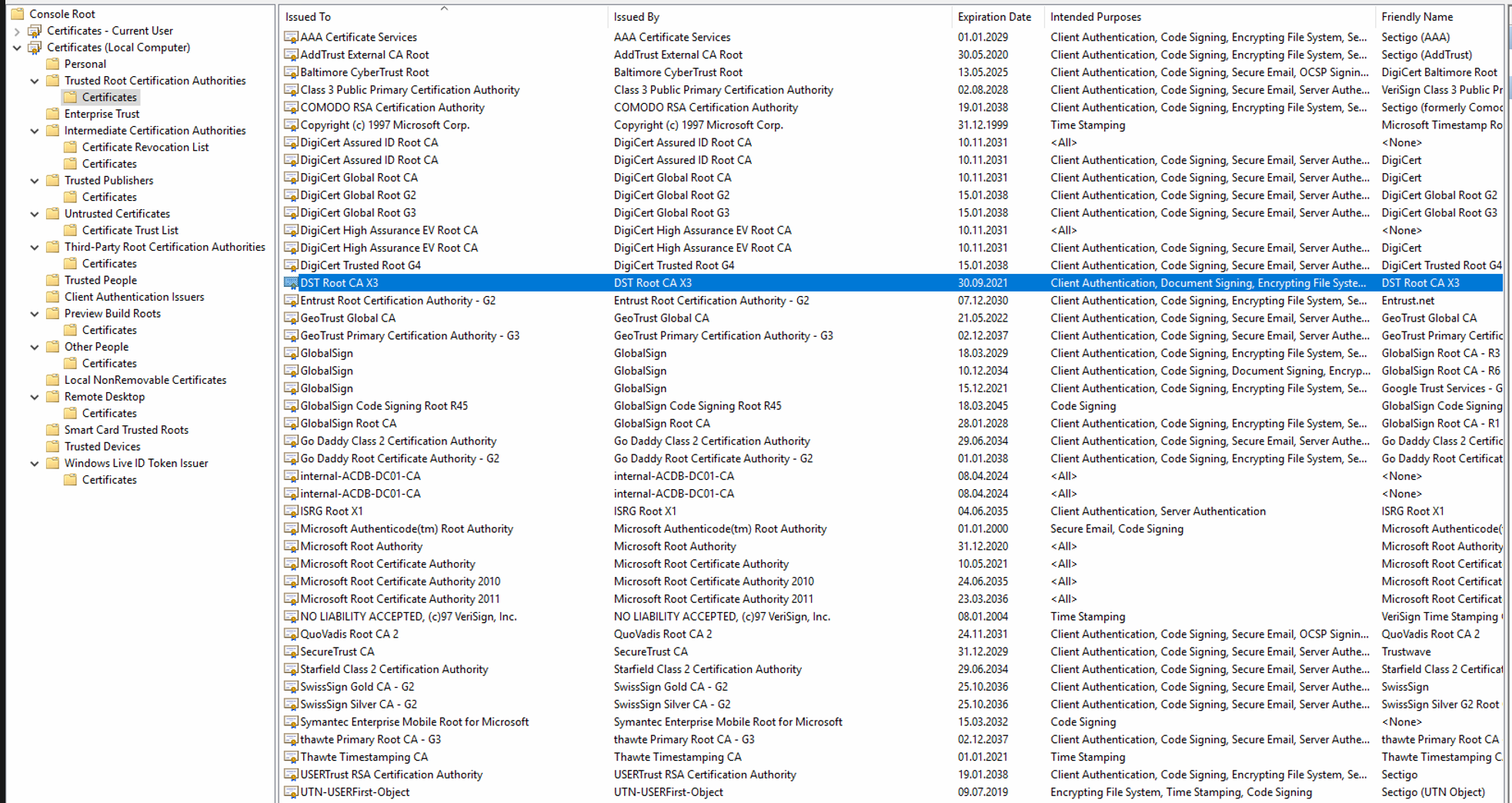The height and width of the screenshot is (803, 1512).
Task: Click the folder icon next to Trusted People
Action: [53, 280]
